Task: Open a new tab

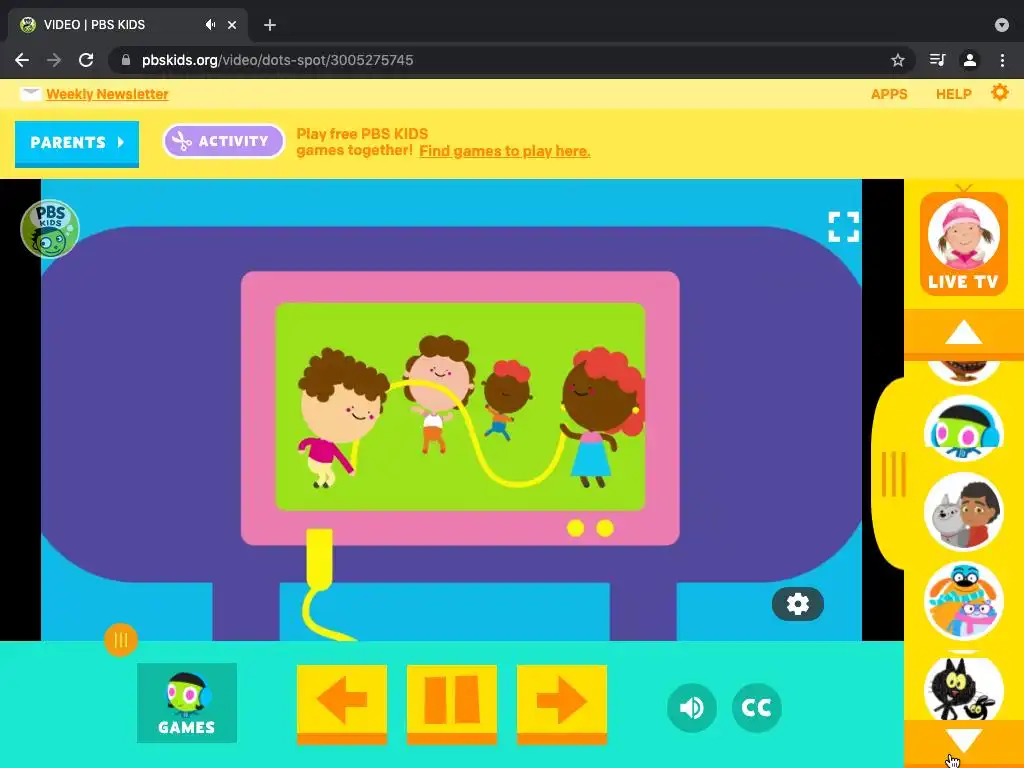Action: point(270,25)
